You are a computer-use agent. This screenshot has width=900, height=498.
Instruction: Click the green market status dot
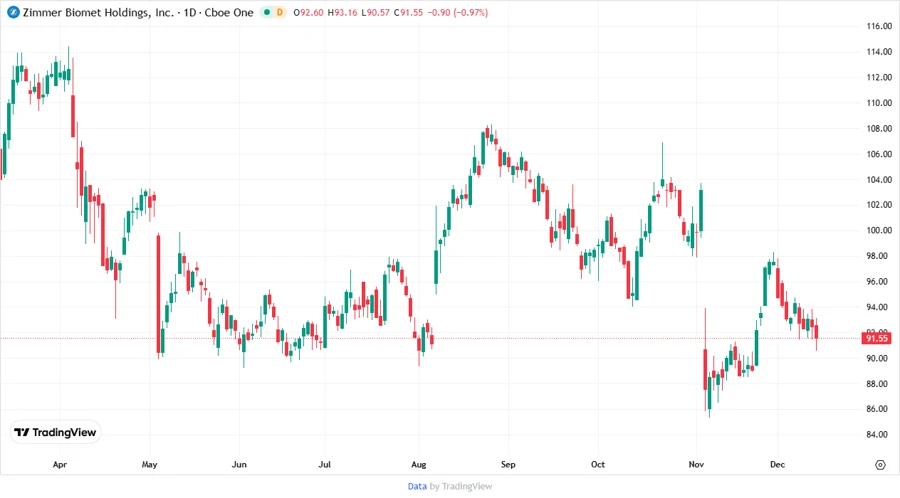tap(267, 12)
